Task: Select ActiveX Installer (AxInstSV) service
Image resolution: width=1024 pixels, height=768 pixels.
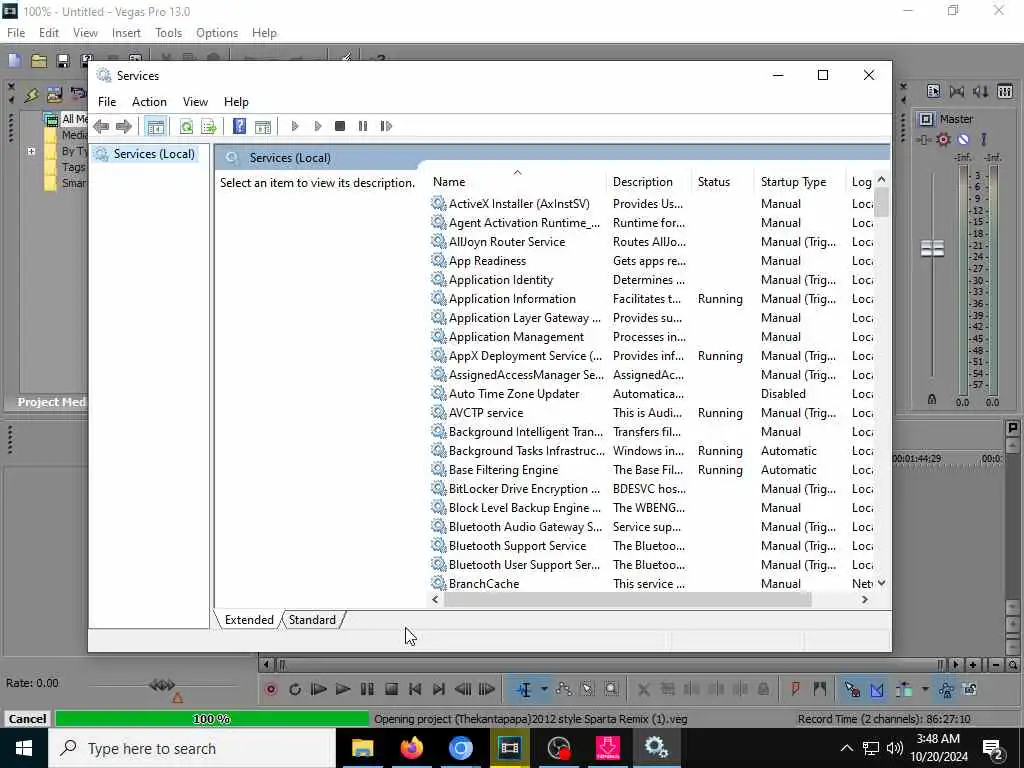Action: pos(519,204)
